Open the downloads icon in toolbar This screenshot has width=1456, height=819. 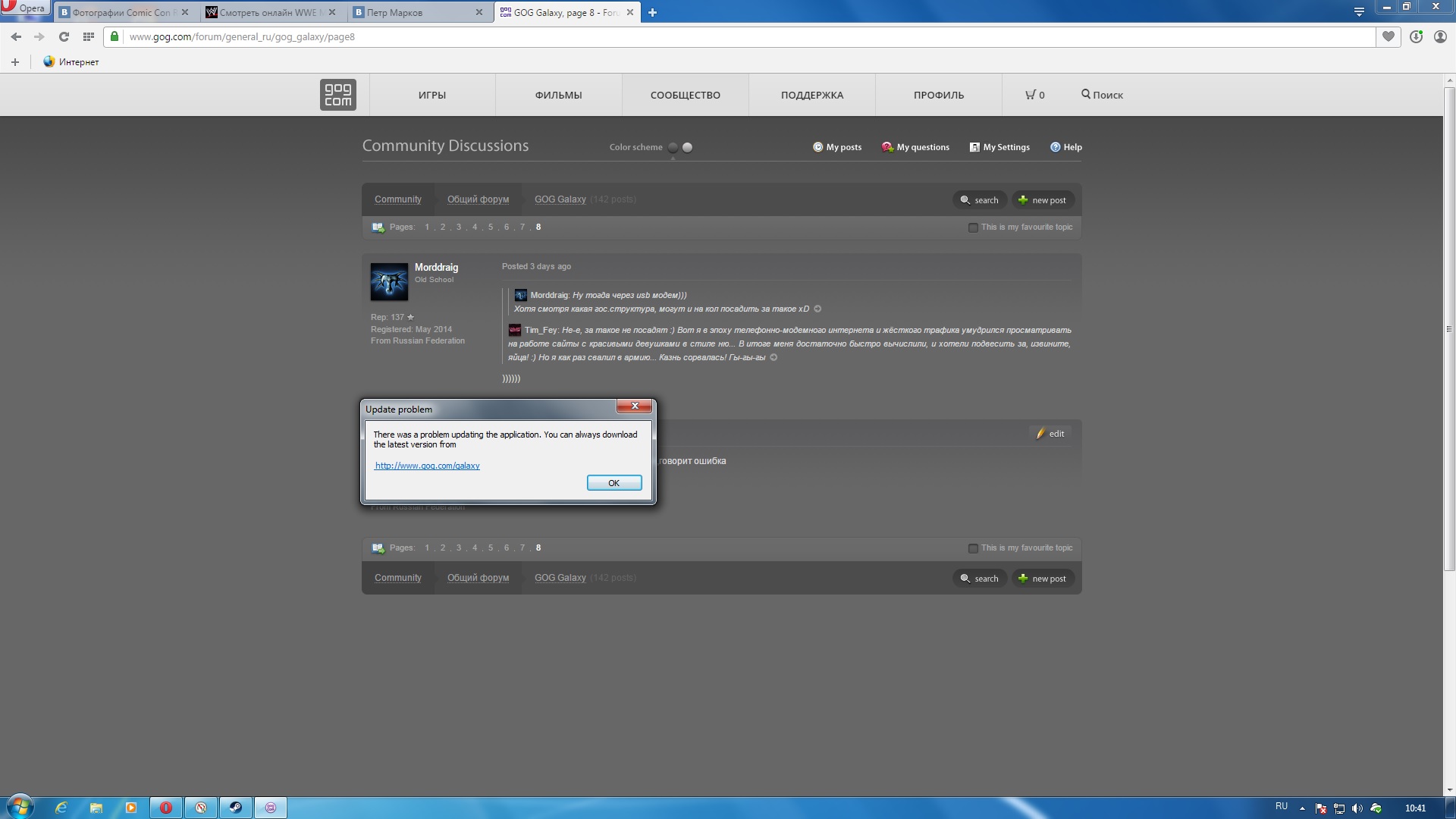pyautogui.click(x=1416, y=36)
